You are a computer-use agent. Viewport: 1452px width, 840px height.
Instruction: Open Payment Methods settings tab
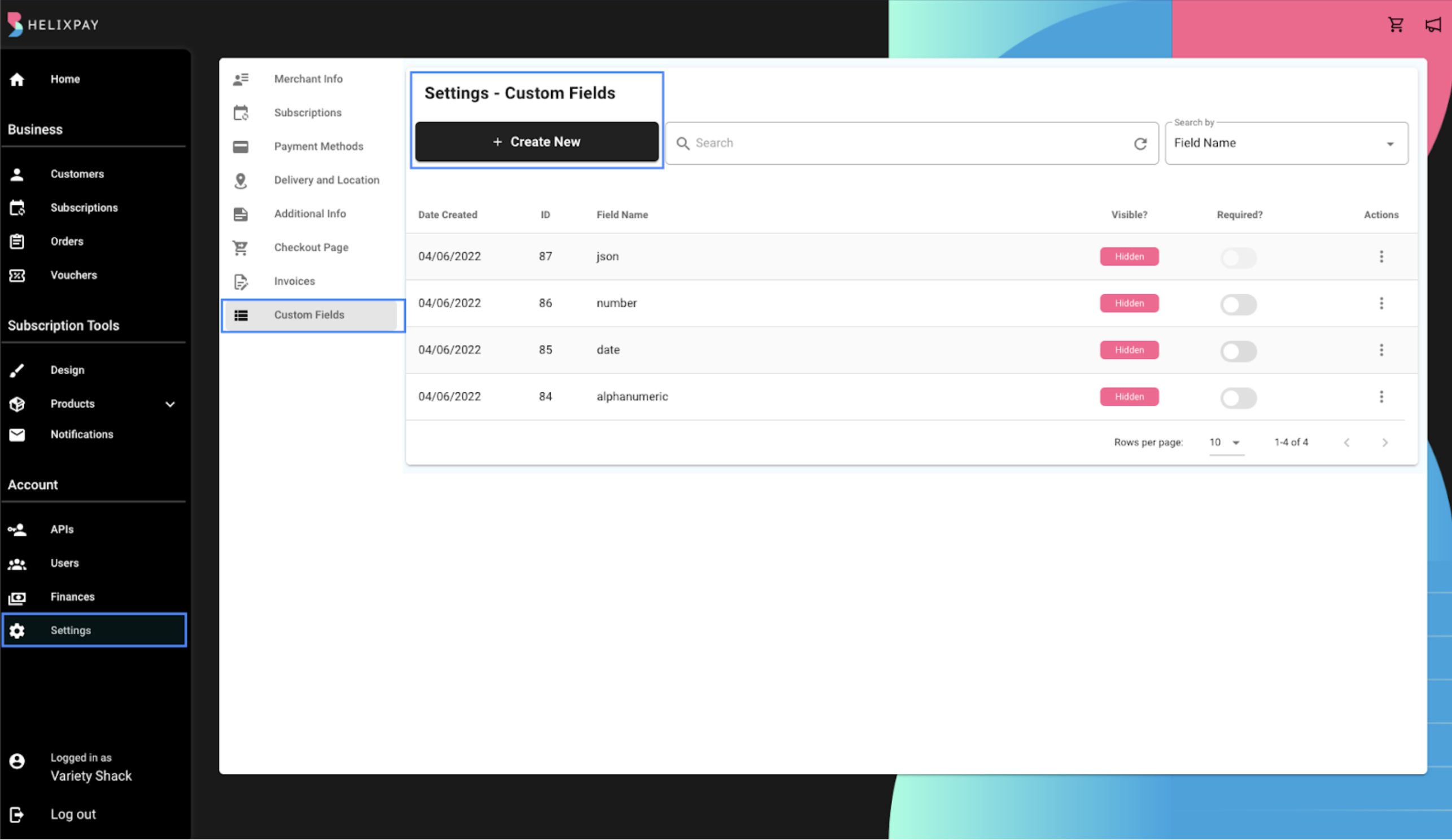pos(318,146)
